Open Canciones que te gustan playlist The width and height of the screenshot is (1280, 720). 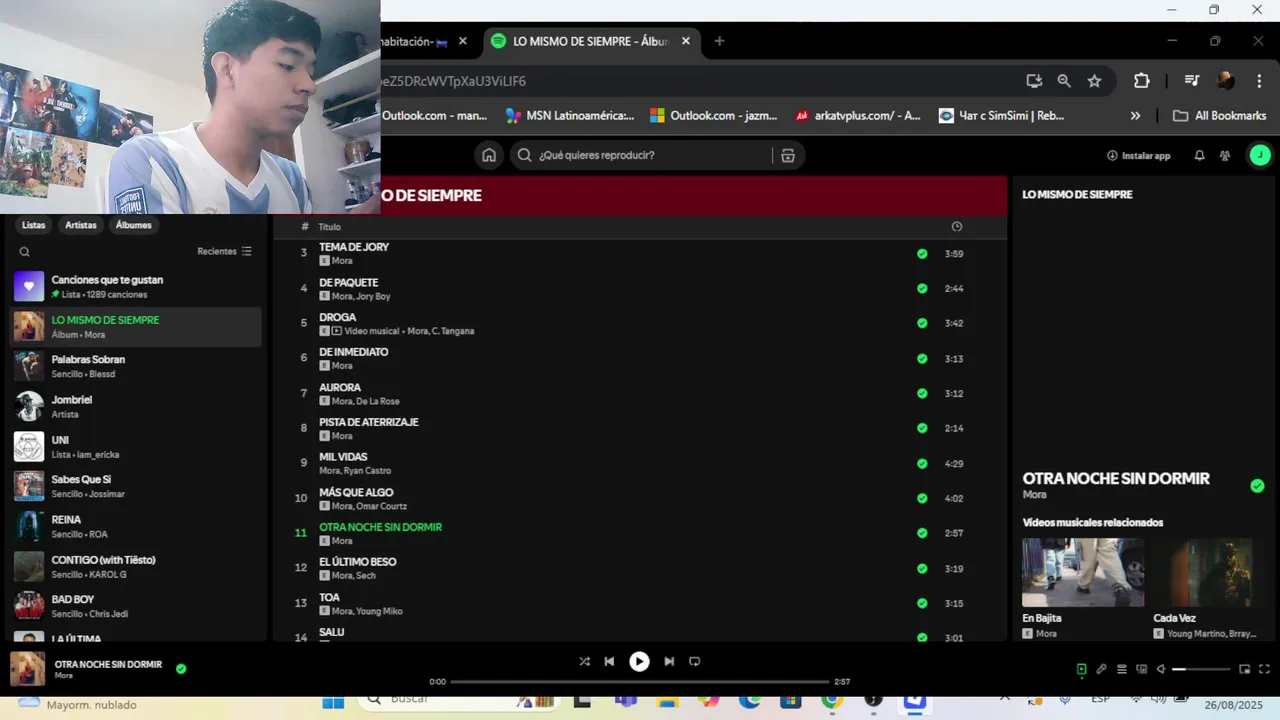[136, 287]
